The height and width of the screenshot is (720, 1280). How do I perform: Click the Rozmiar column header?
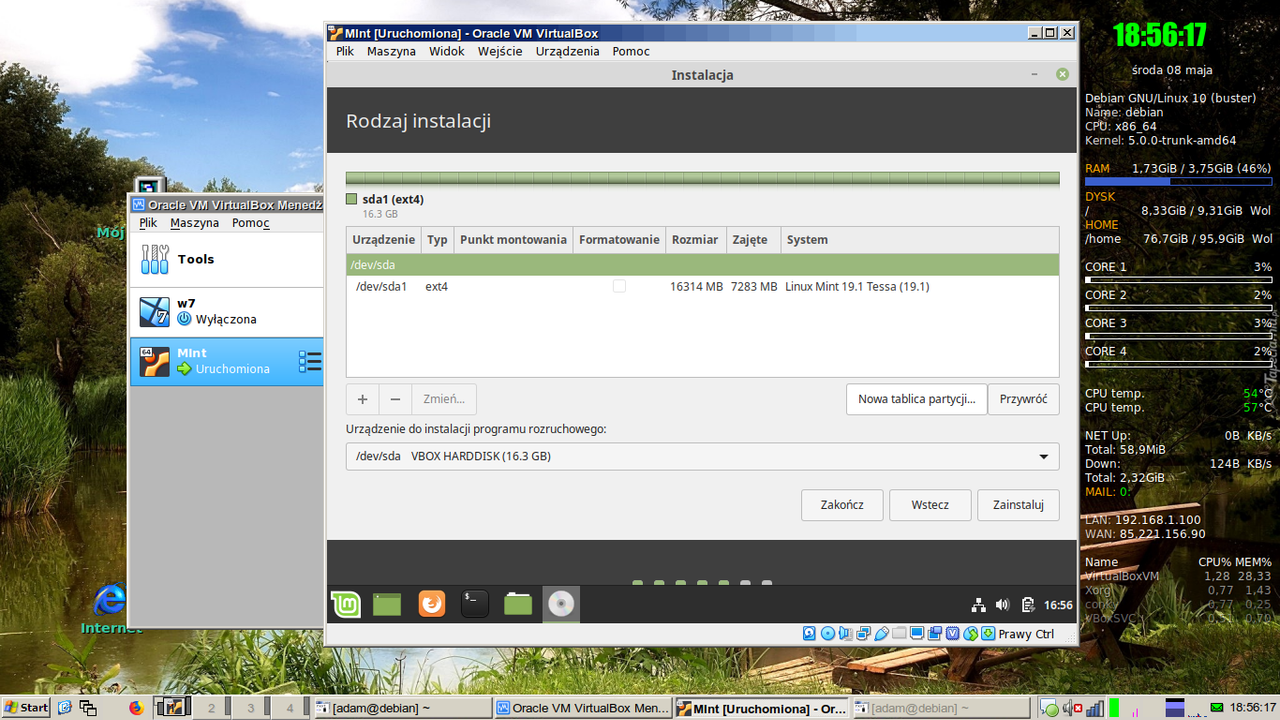pos(695,240)
